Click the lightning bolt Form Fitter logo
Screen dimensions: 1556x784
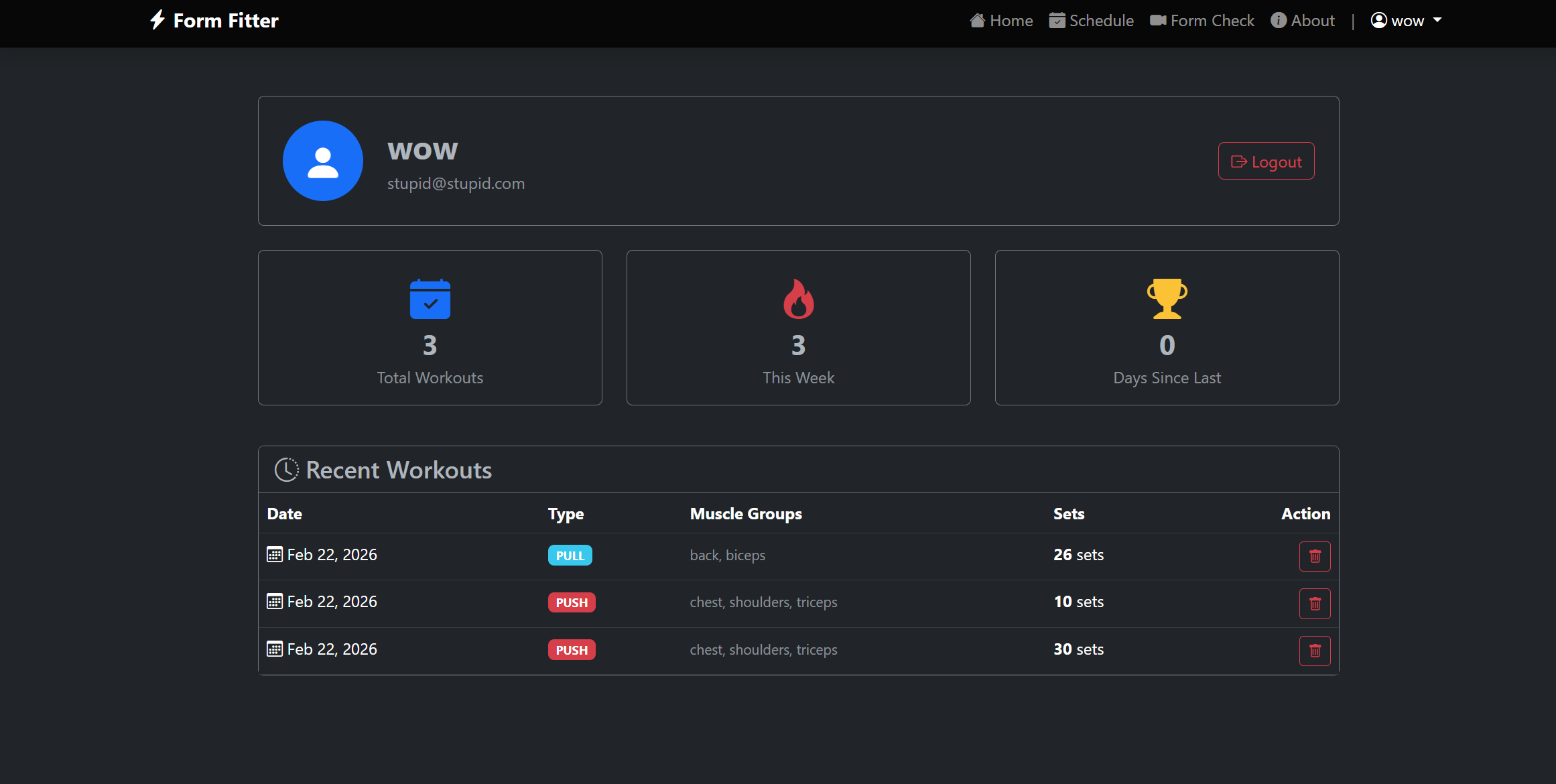[157, 20]
